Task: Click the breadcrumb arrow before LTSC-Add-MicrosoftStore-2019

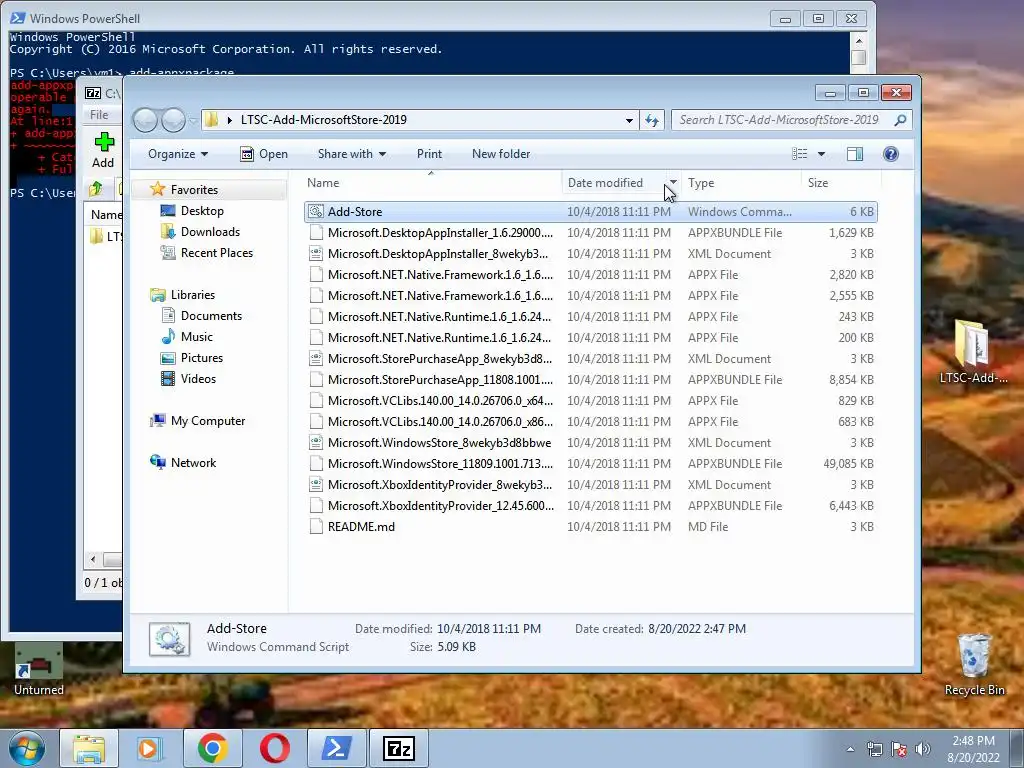Action: 229,120
